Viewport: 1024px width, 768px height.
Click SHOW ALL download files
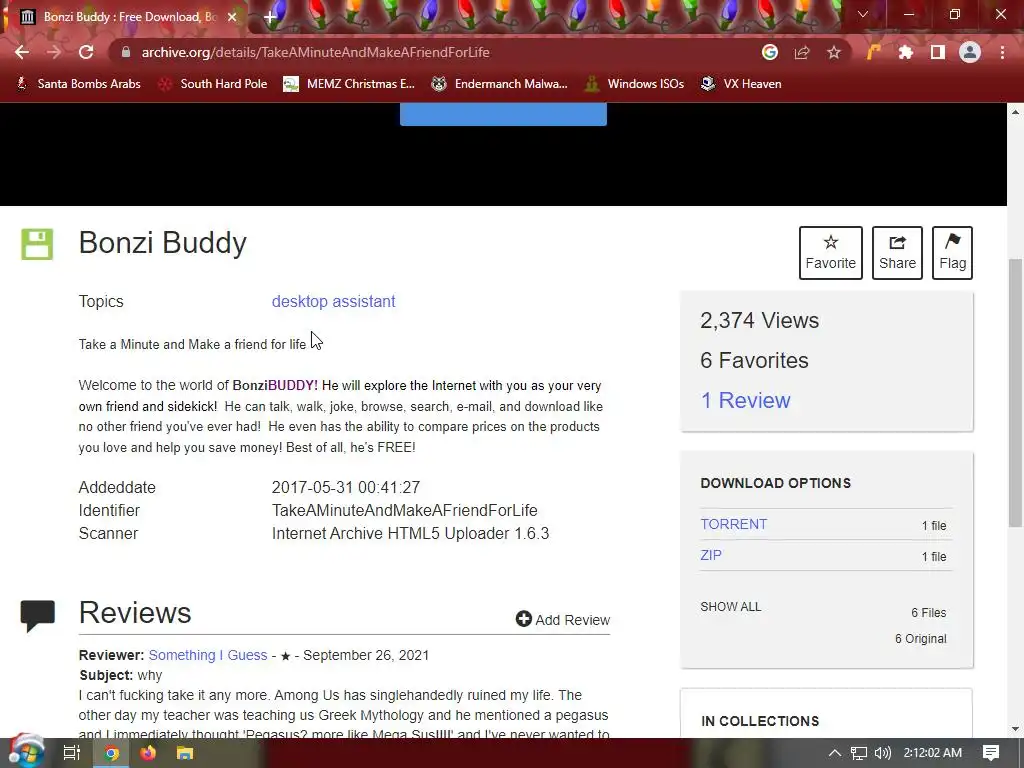pyautogui.click(x=731, y=607)
